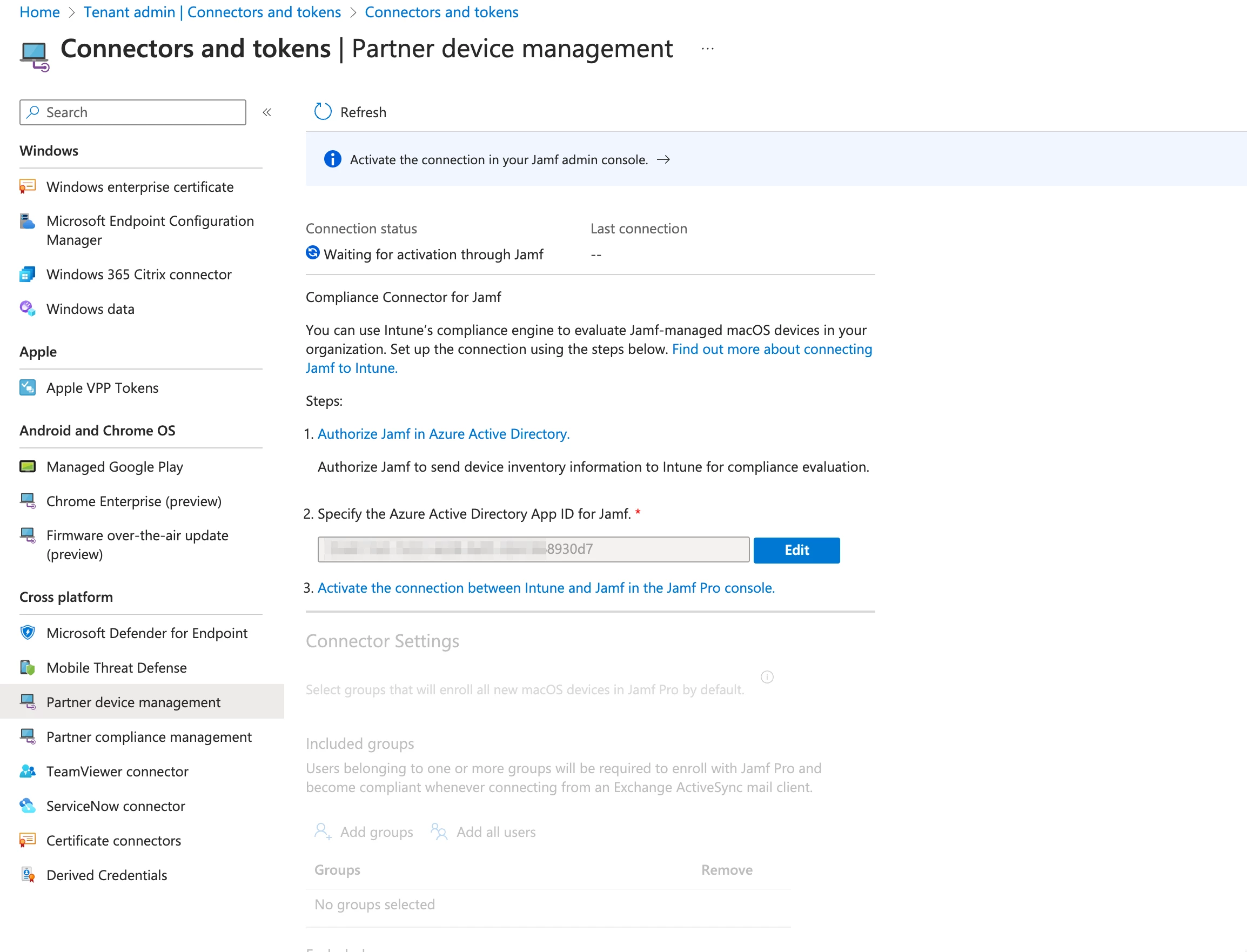
Task: Click the Partner compliance management icon
Action: point(27,736)
